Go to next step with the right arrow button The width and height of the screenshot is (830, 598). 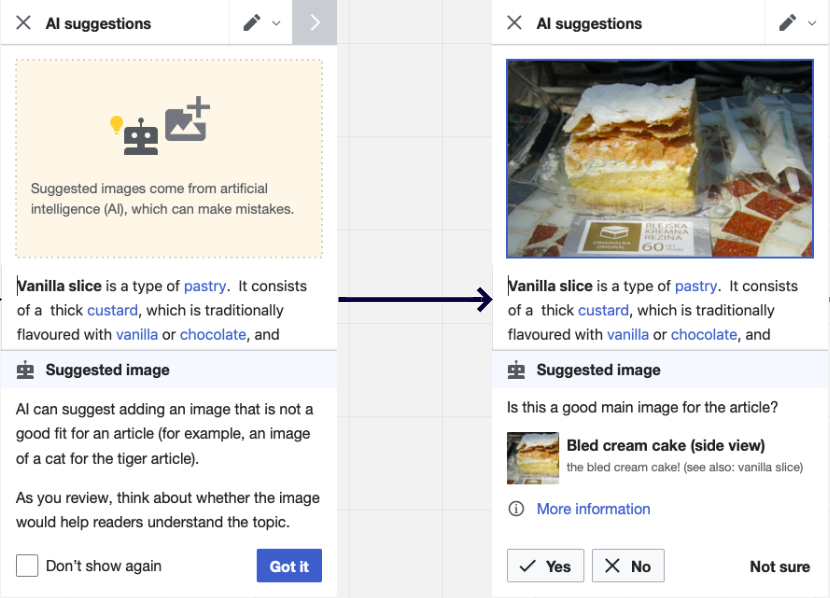tap(314, 22)
